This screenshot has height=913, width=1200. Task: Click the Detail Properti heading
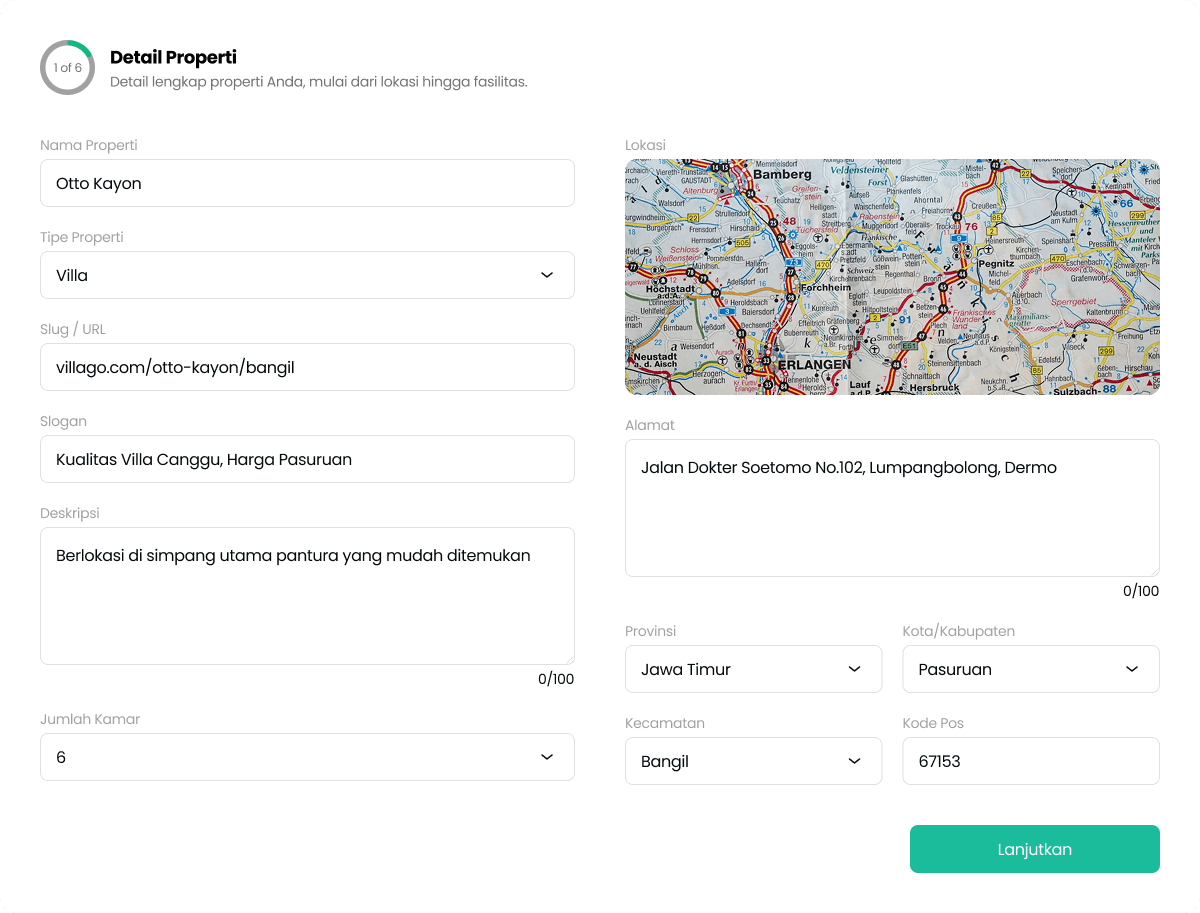173,57
